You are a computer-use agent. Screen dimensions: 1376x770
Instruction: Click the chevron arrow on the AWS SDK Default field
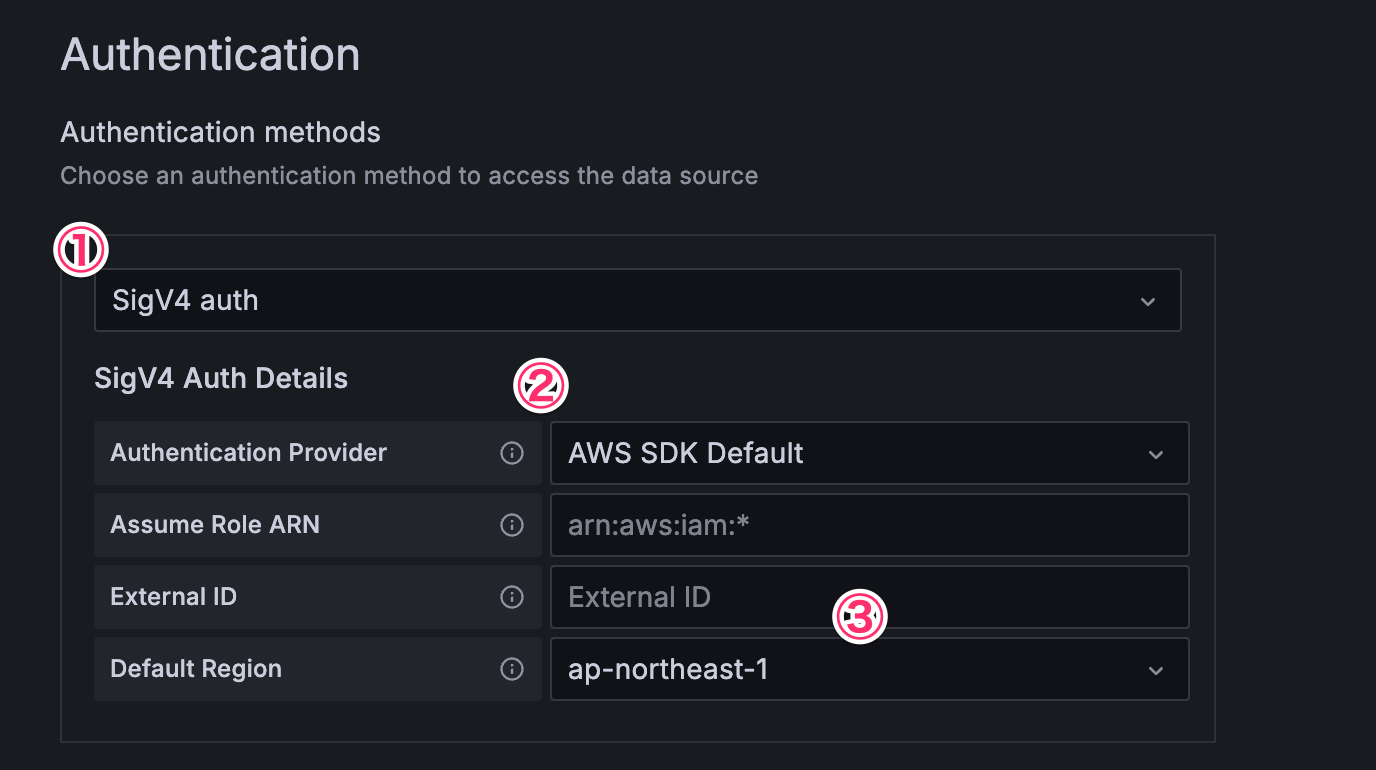(x=1156, y=454)
